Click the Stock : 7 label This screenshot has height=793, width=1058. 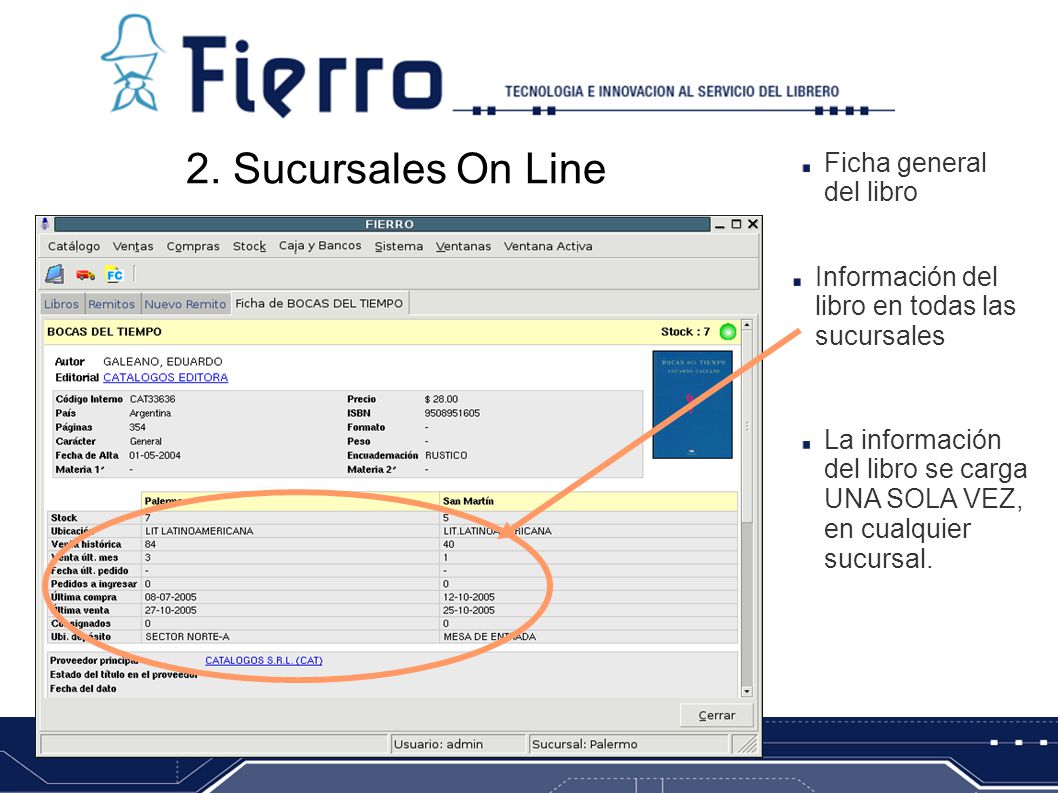coord(686,331)
